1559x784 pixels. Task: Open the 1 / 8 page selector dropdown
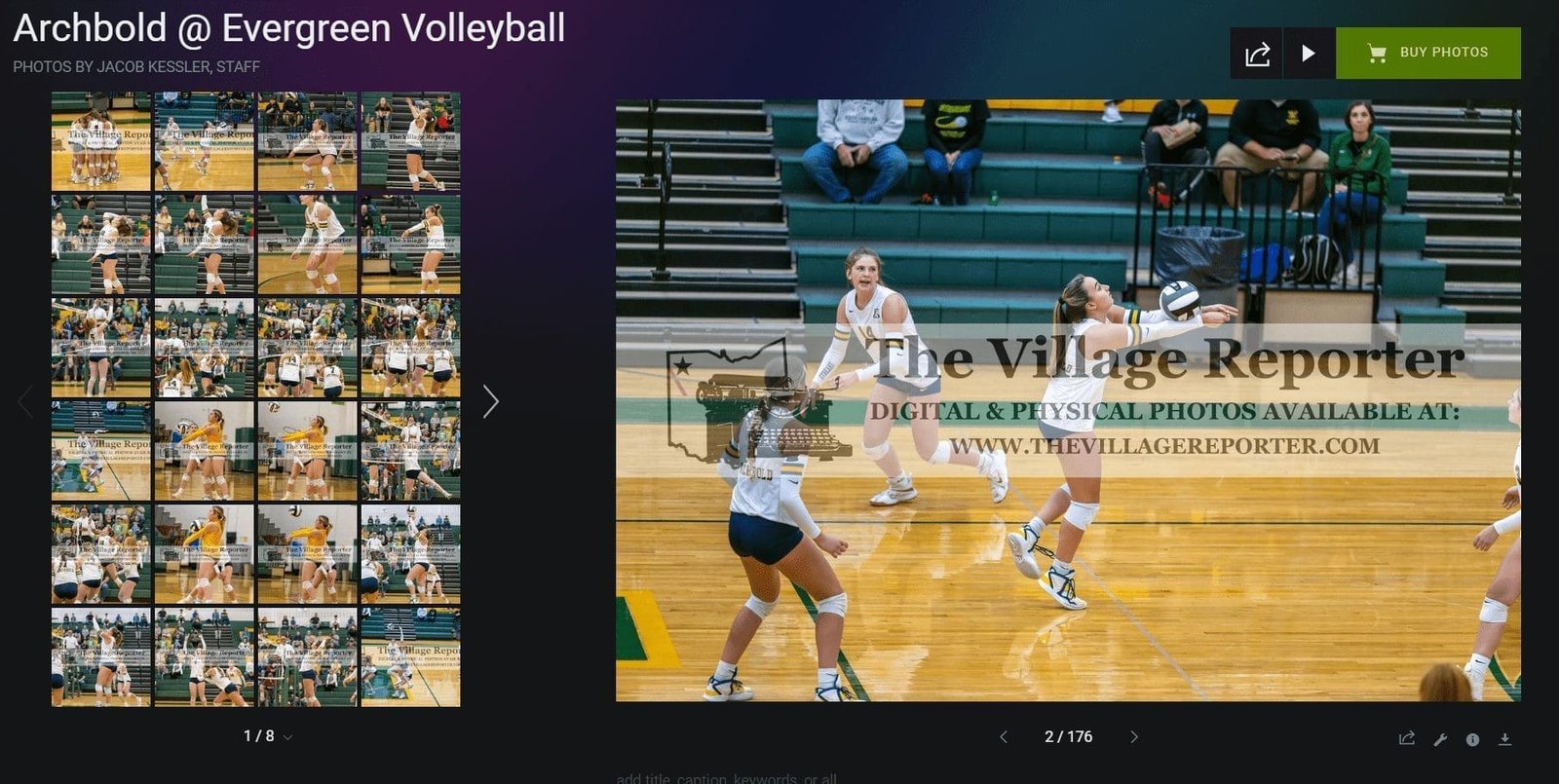267,736
